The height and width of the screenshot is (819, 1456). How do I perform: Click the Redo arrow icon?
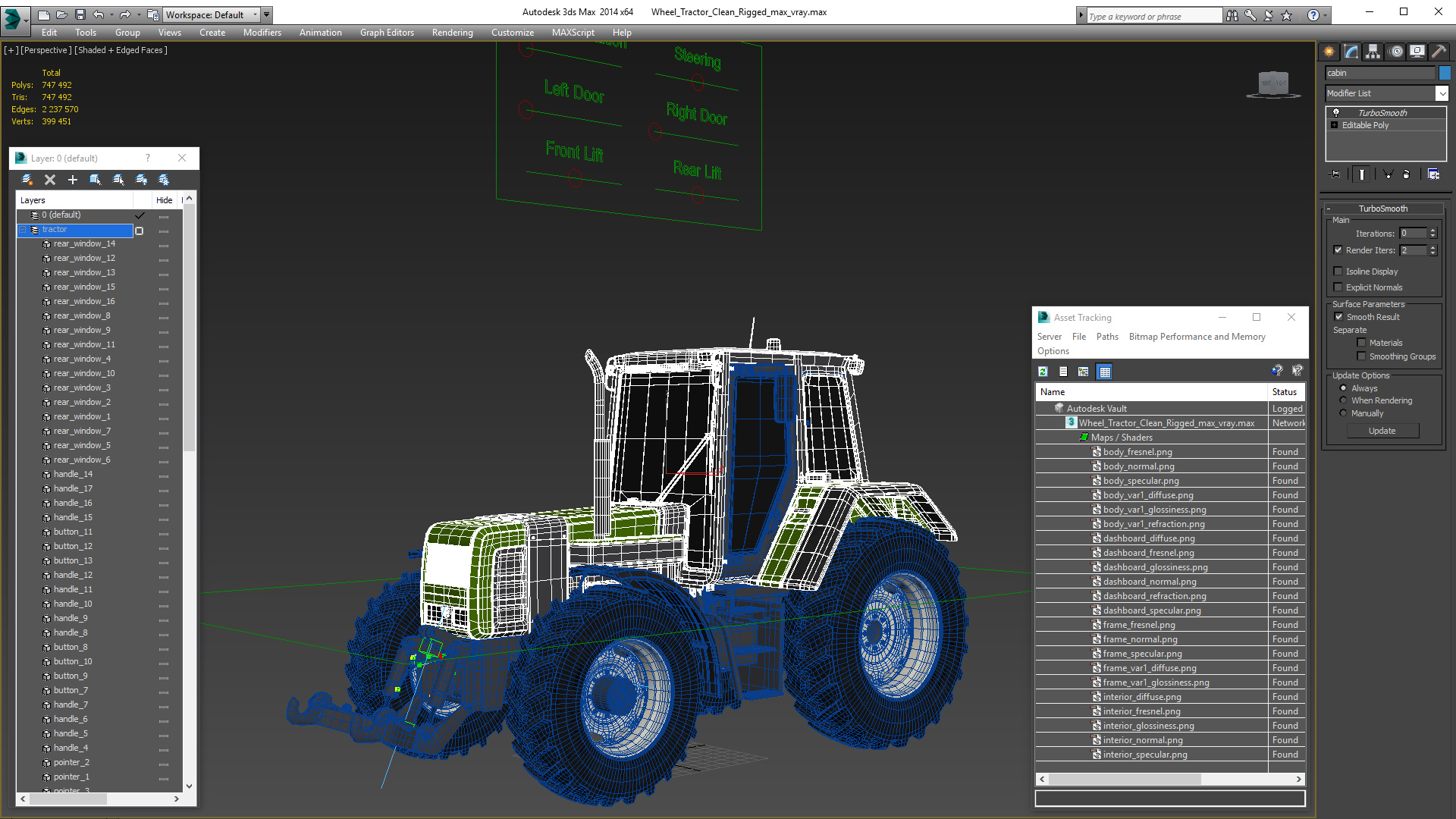pyautogui.click(x=125, y=14)
